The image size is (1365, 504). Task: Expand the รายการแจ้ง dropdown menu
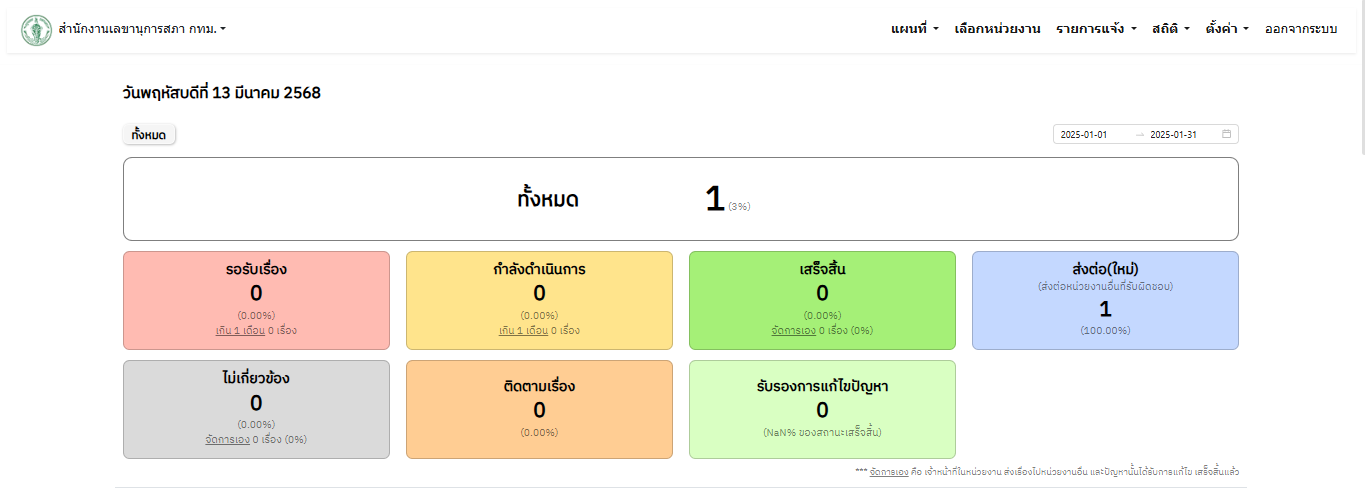[1096, 29]
